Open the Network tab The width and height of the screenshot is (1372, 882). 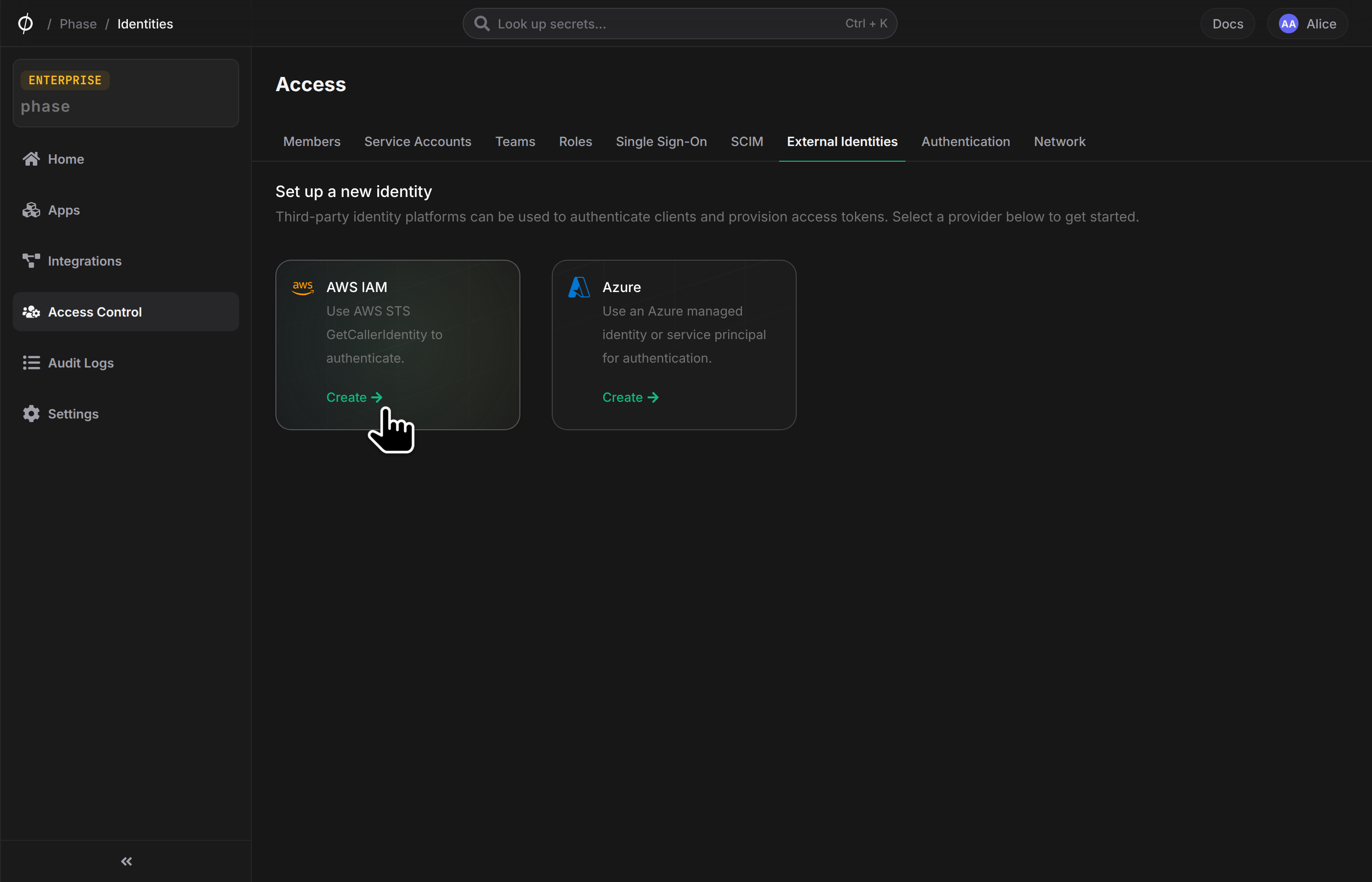(1059, 142)
